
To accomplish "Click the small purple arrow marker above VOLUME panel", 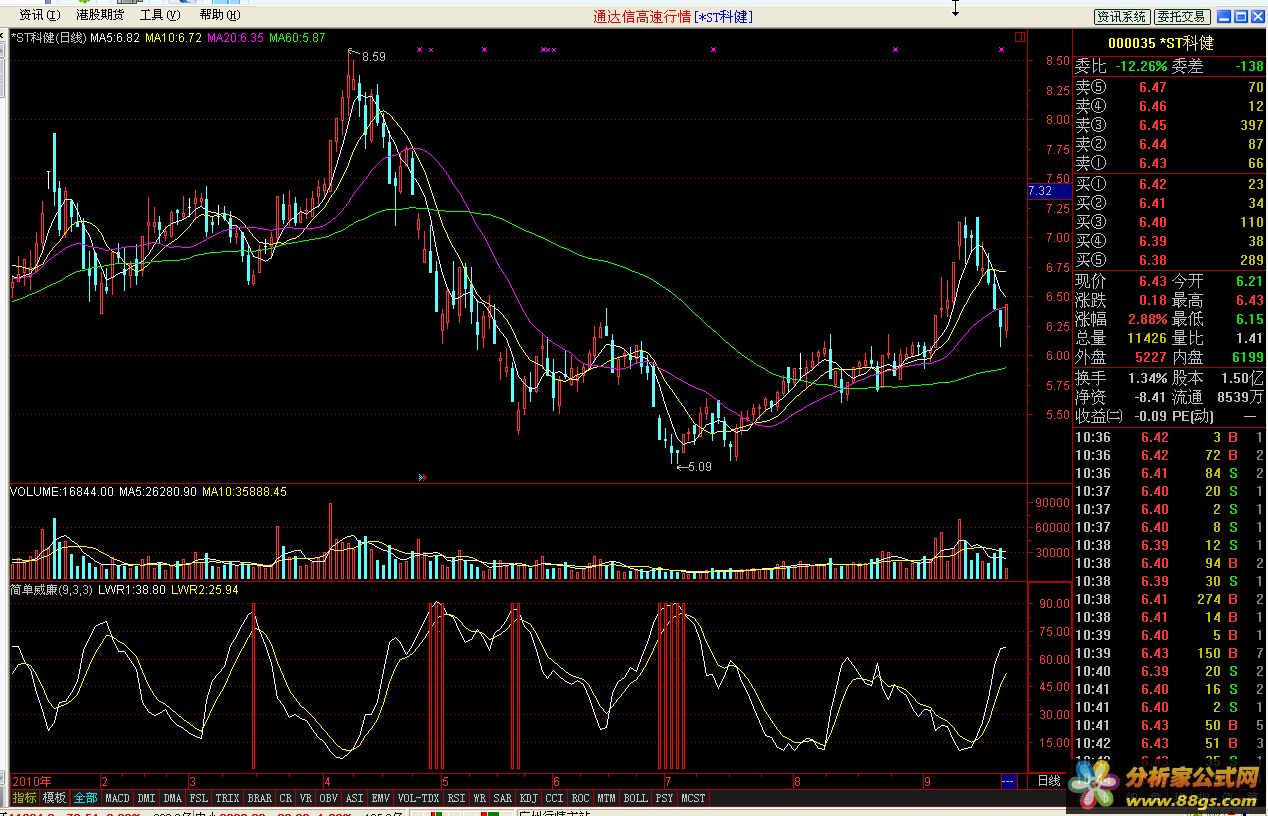I will click(x=423, y=477).
